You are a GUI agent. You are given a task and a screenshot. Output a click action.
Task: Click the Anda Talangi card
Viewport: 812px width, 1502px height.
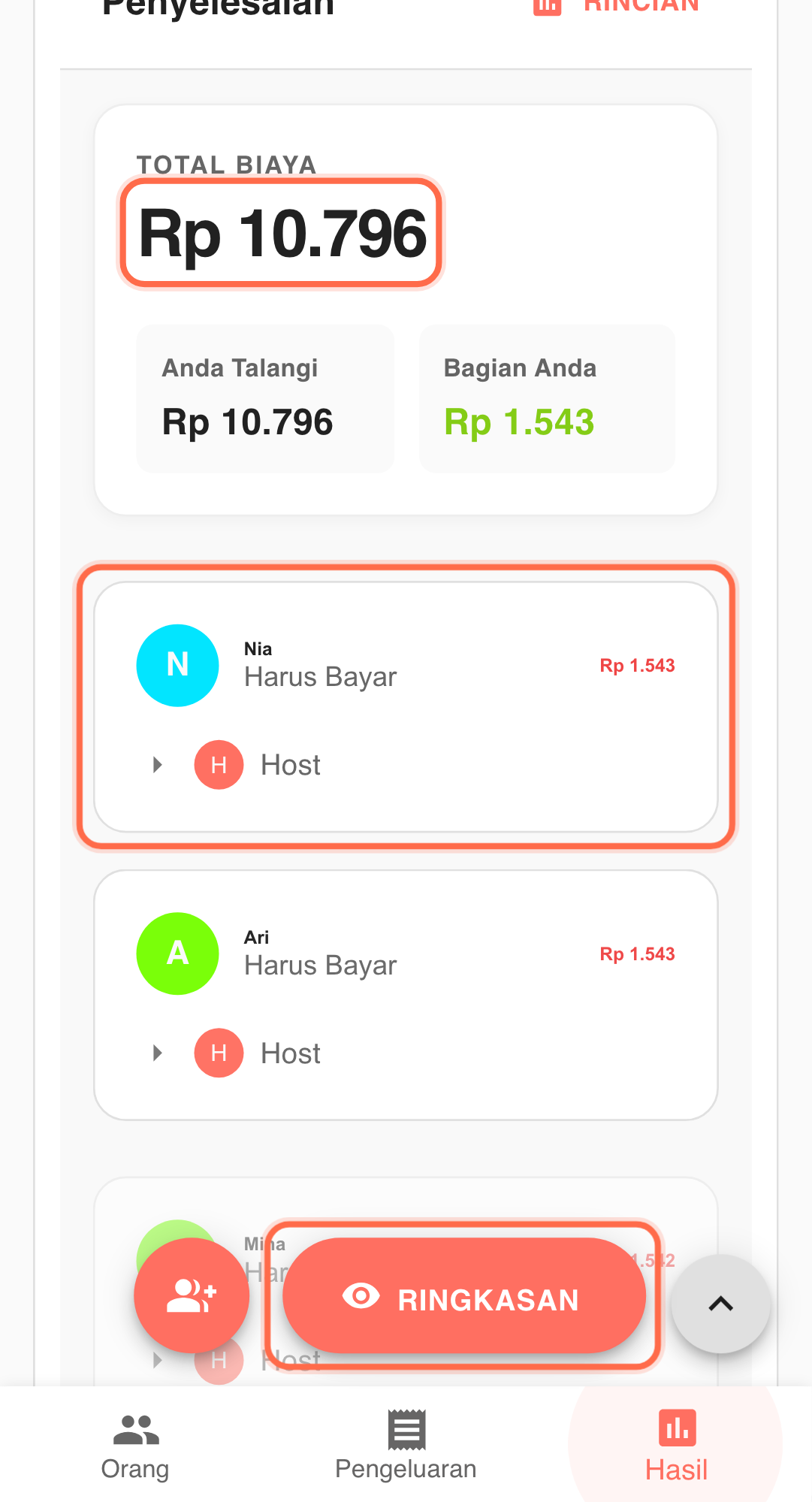click(264, 398)
